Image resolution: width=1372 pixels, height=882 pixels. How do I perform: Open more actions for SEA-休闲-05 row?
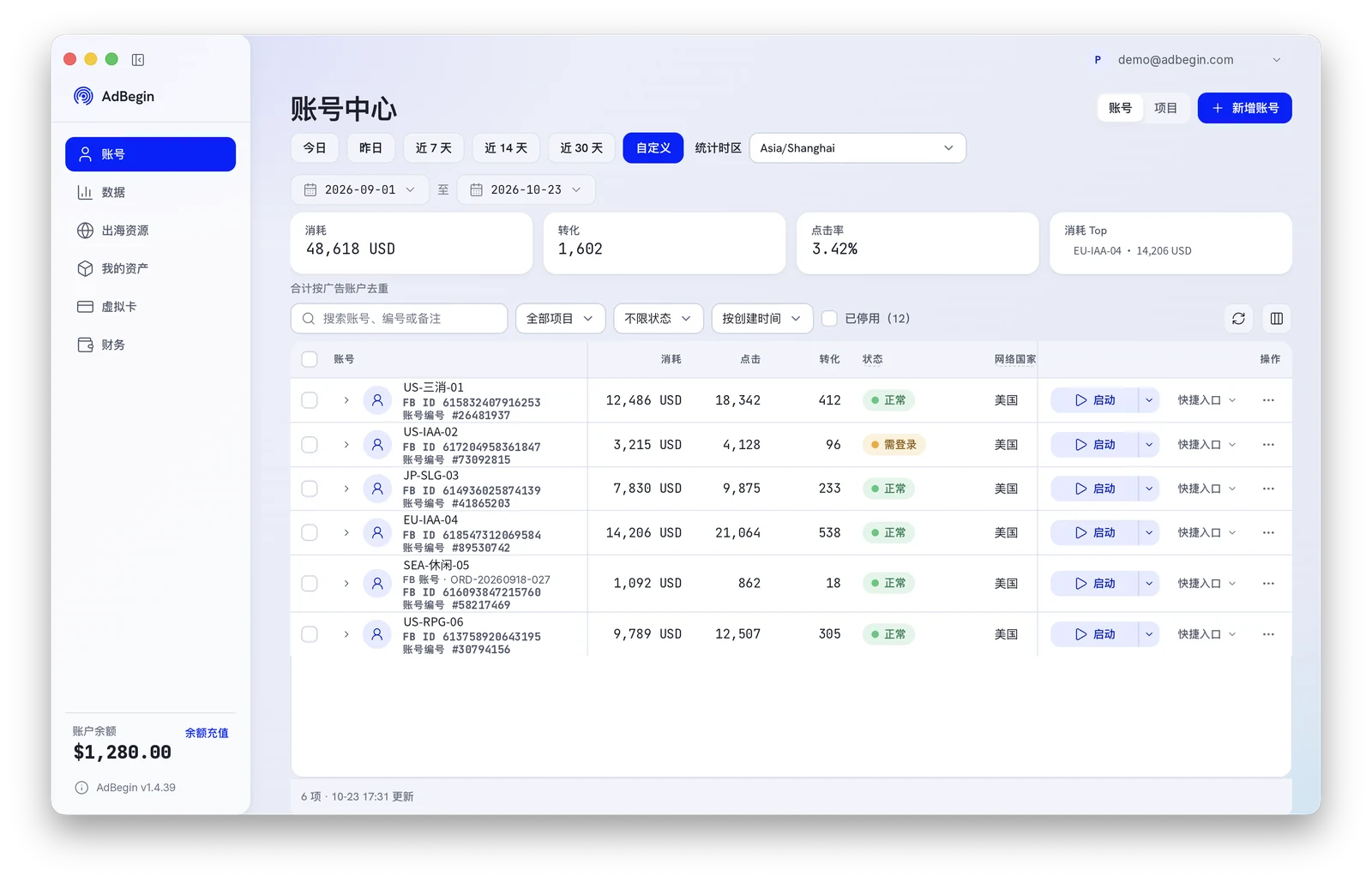click(x=1268, y=584)
